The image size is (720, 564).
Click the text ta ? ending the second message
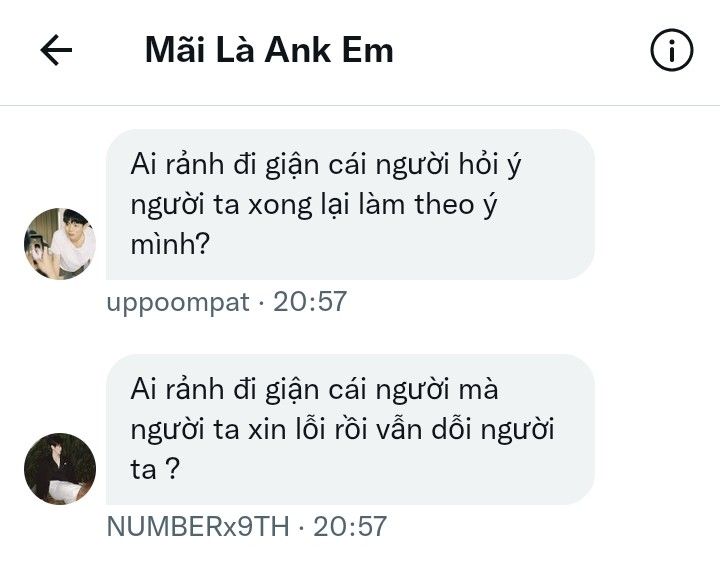click(x=155, y=469)
